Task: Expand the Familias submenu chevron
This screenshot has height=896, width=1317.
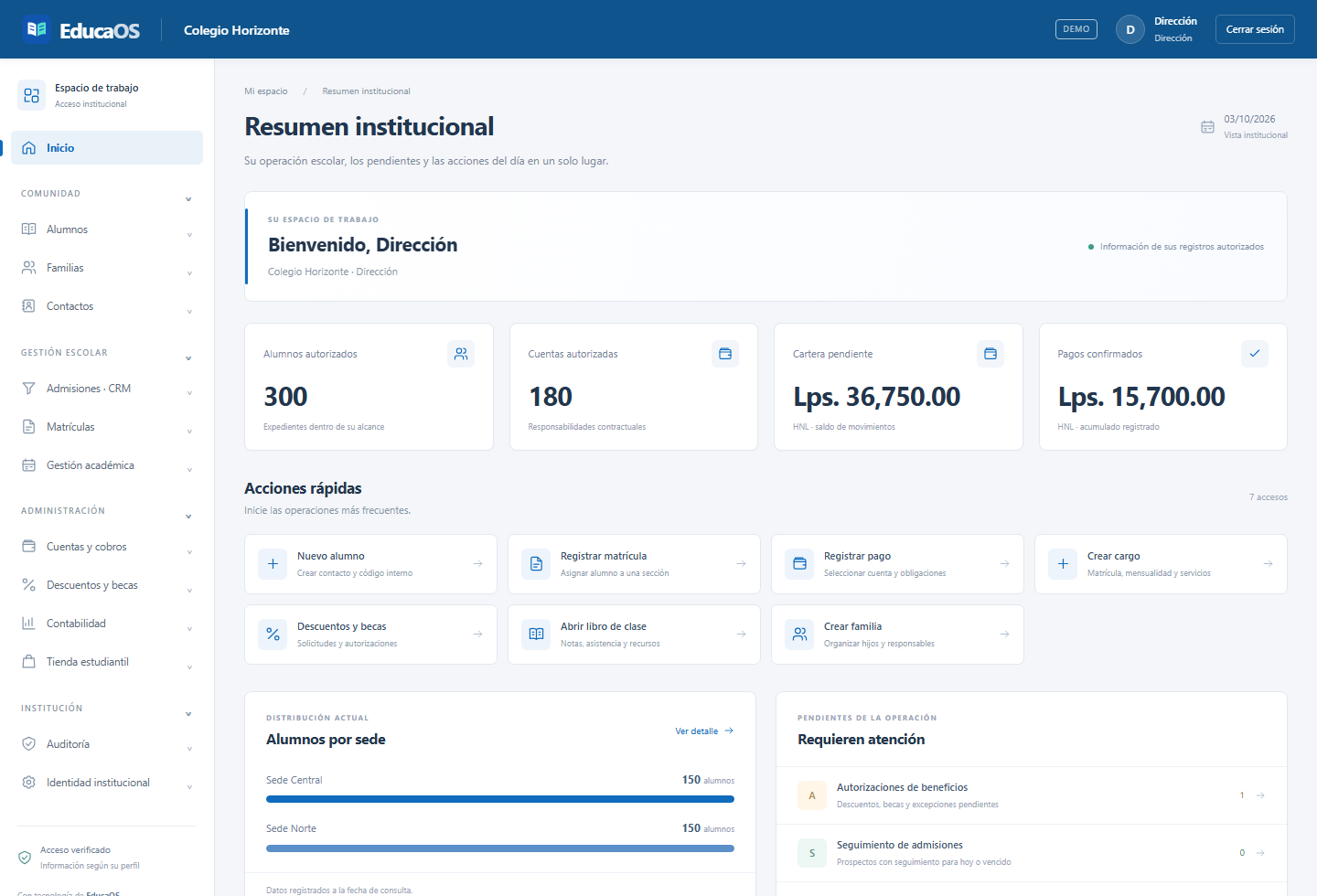Action: pos(189,273)
